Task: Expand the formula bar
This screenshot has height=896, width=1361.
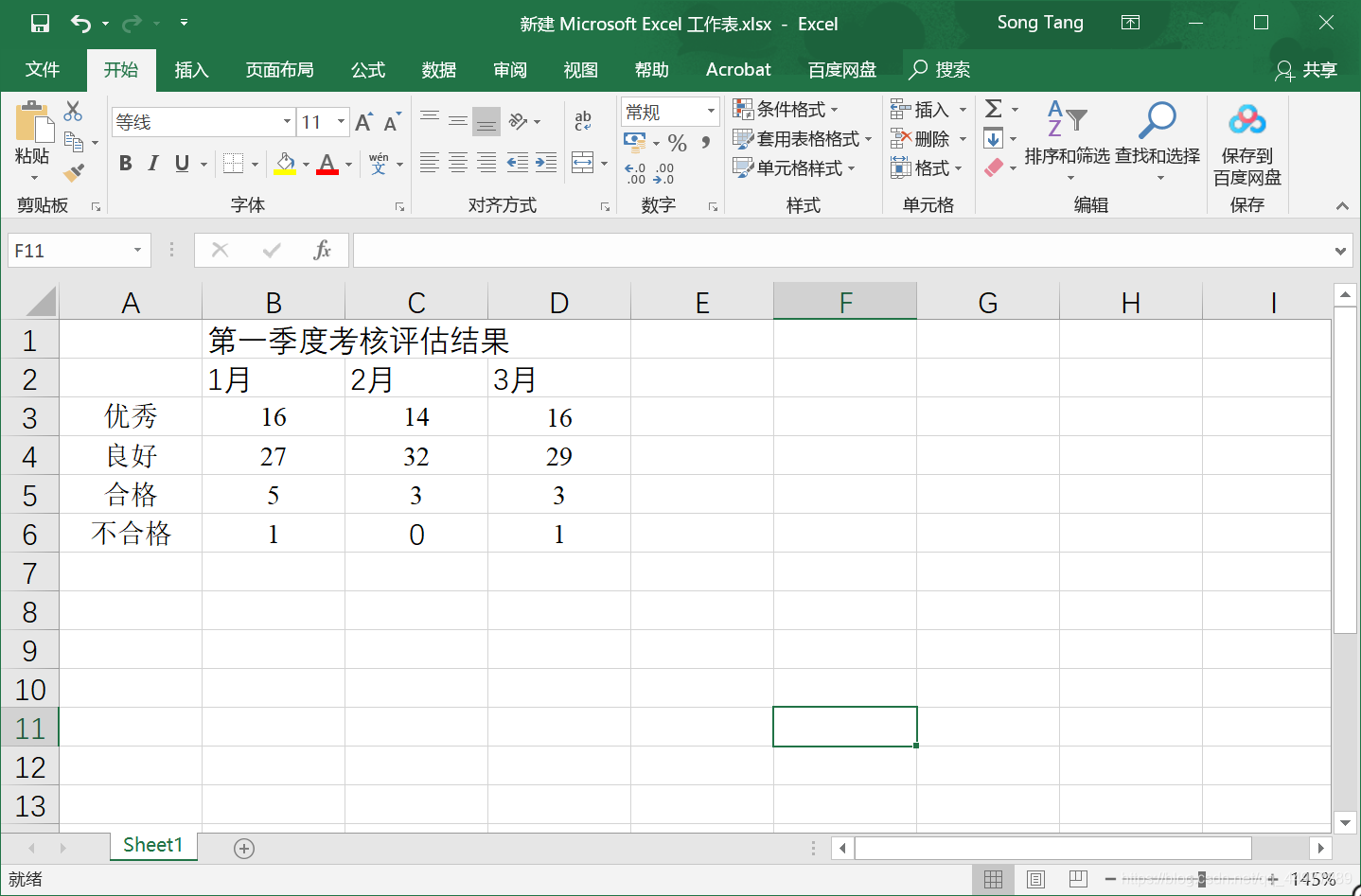Action: pyautogui.click(x=1340, y=251)
